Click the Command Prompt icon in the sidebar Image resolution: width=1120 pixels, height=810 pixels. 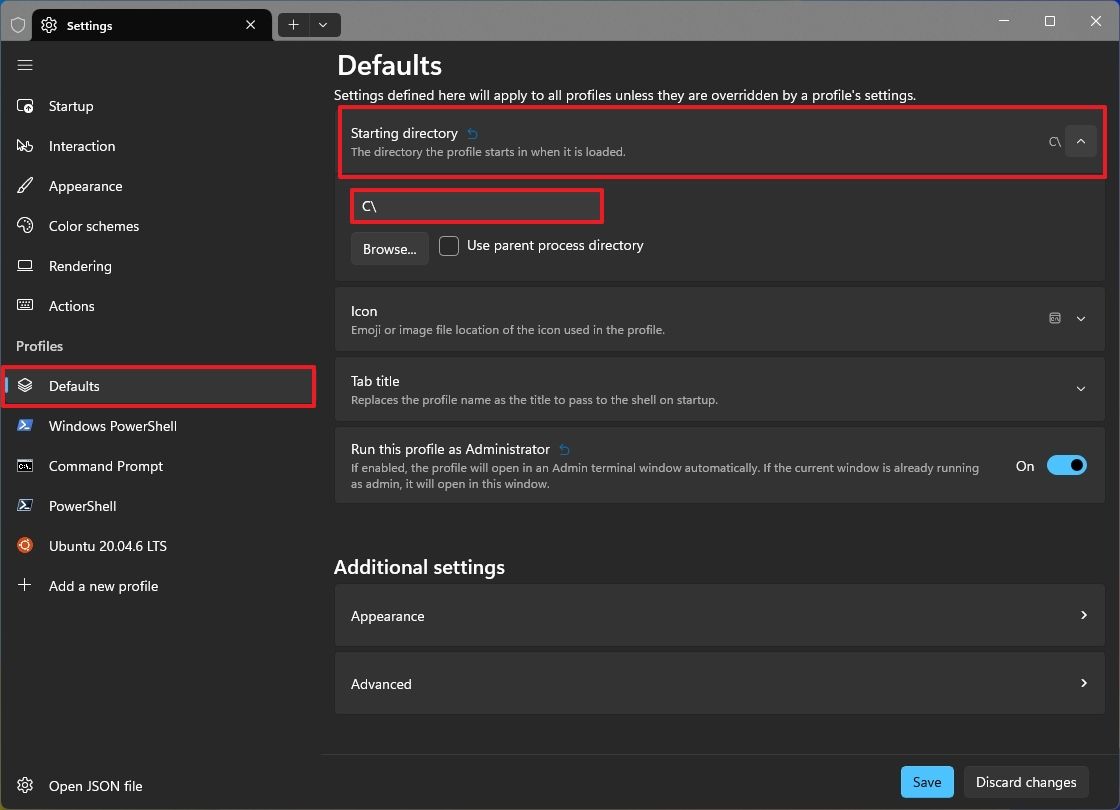click(24, 466)
